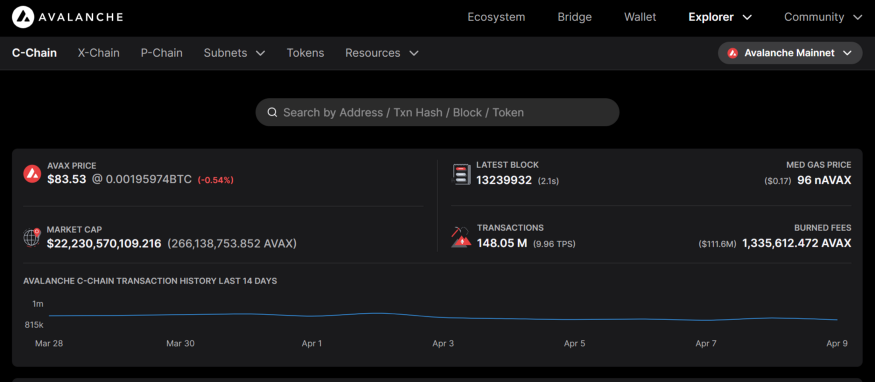Click the market cap $22,230,570,109.216 value
The height and width of the screenshot is (382, 875).
click(x=104, y=244)
